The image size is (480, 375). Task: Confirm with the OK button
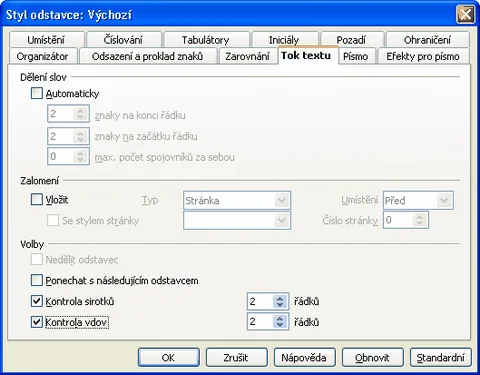(169, 357)
